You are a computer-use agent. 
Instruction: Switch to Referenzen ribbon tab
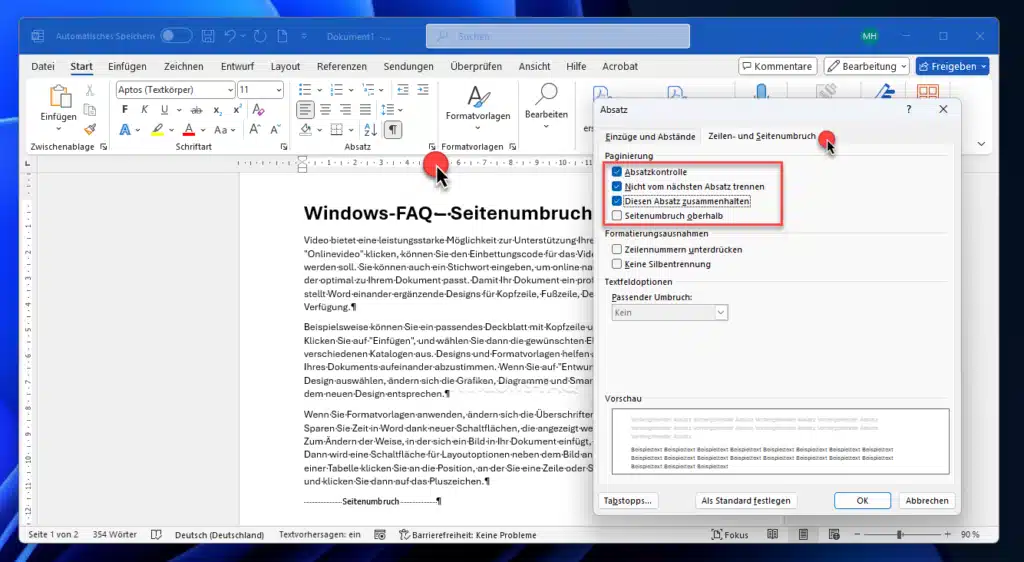tap(342, 67)
